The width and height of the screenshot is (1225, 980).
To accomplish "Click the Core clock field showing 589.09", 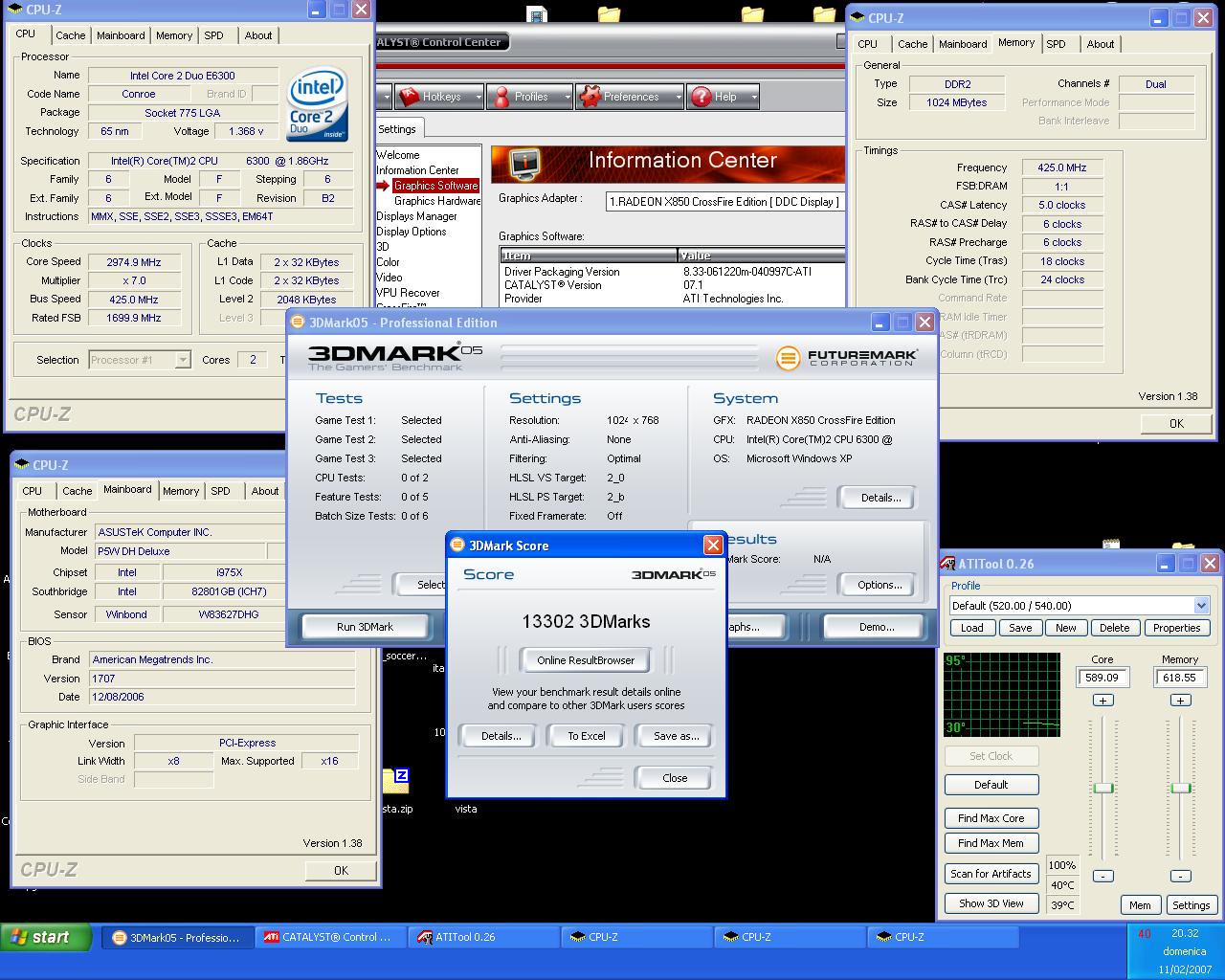I will point(1102,678).
